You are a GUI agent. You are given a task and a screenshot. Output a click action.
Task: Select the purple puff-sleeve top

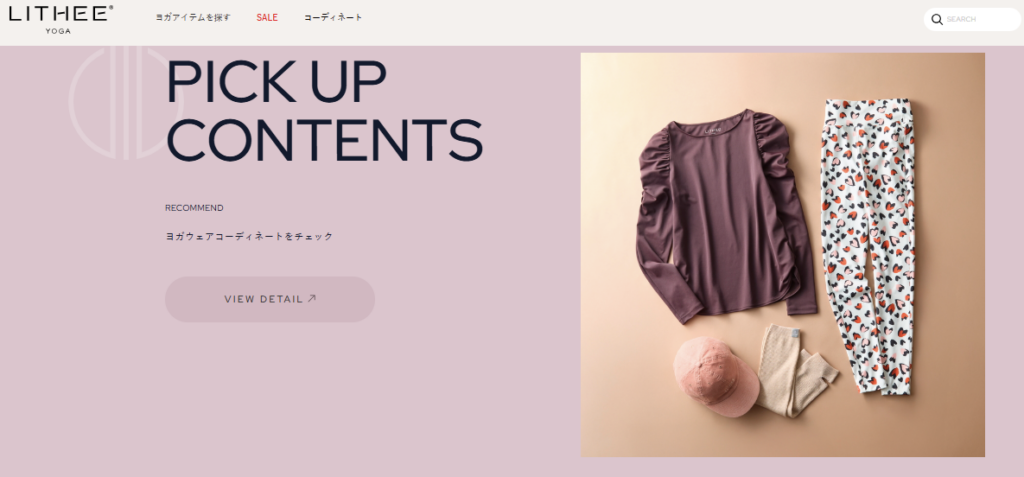tap(725, 216)
